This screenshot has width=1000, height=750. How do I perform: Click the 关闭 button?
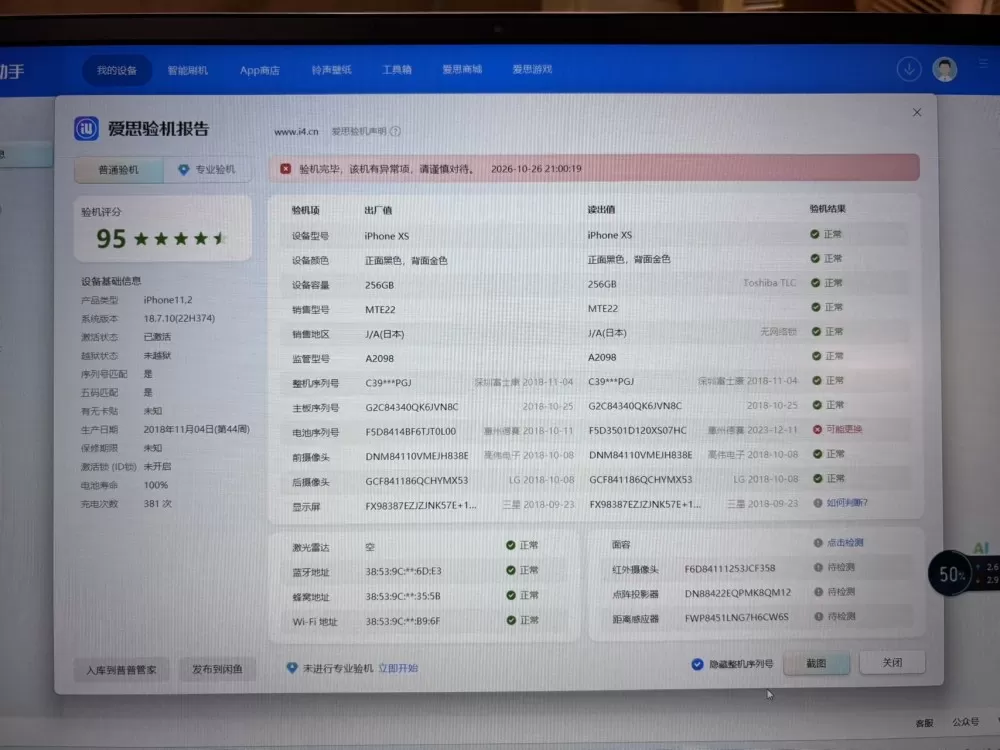coord(892,663)
